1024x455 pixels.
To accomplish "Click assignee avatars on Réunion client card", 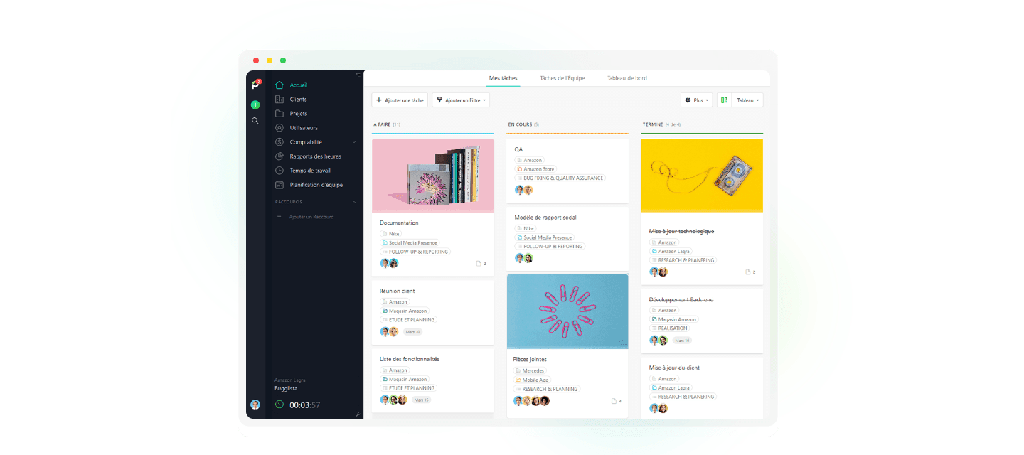I will click(389, 332).
